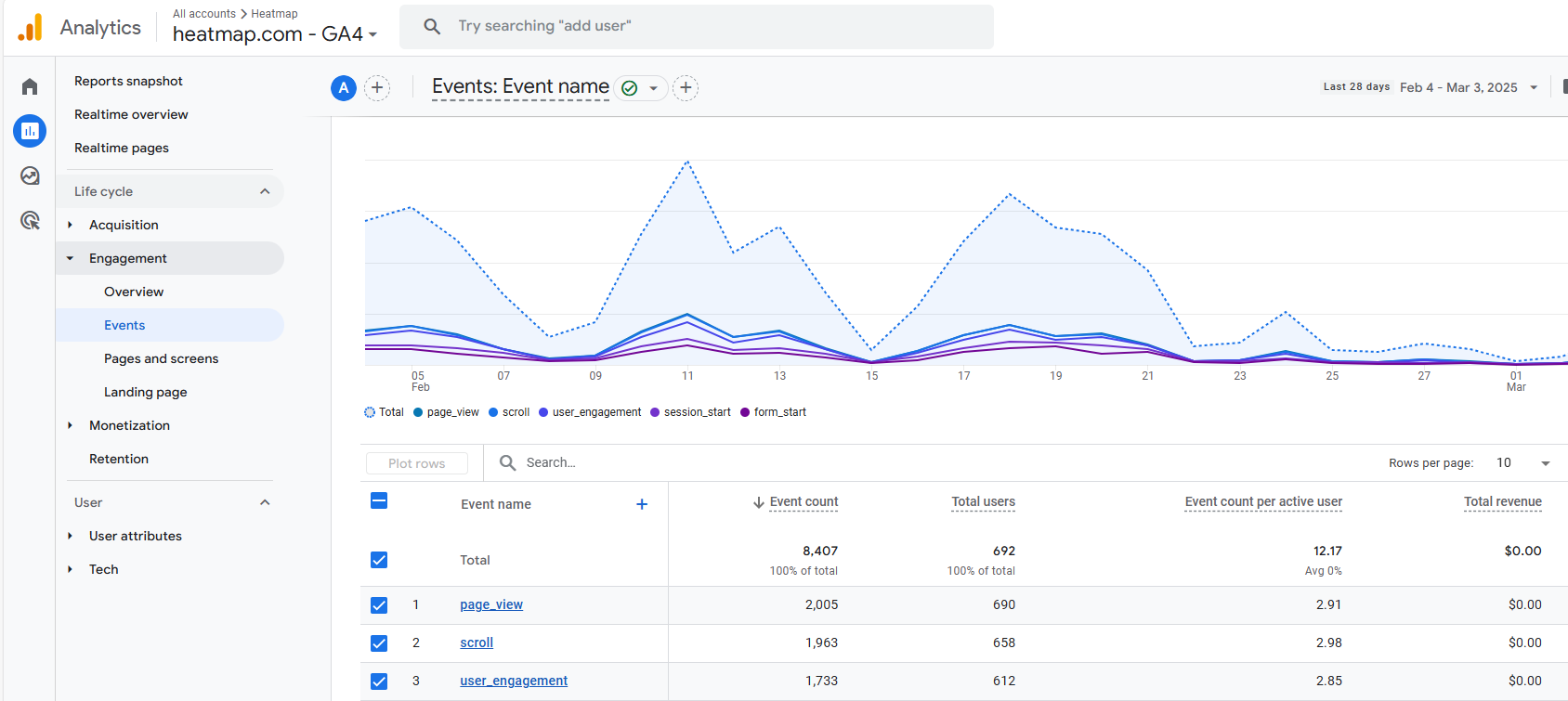Expand the Tech tree item

pyautogui.click(x=70, y=569)
